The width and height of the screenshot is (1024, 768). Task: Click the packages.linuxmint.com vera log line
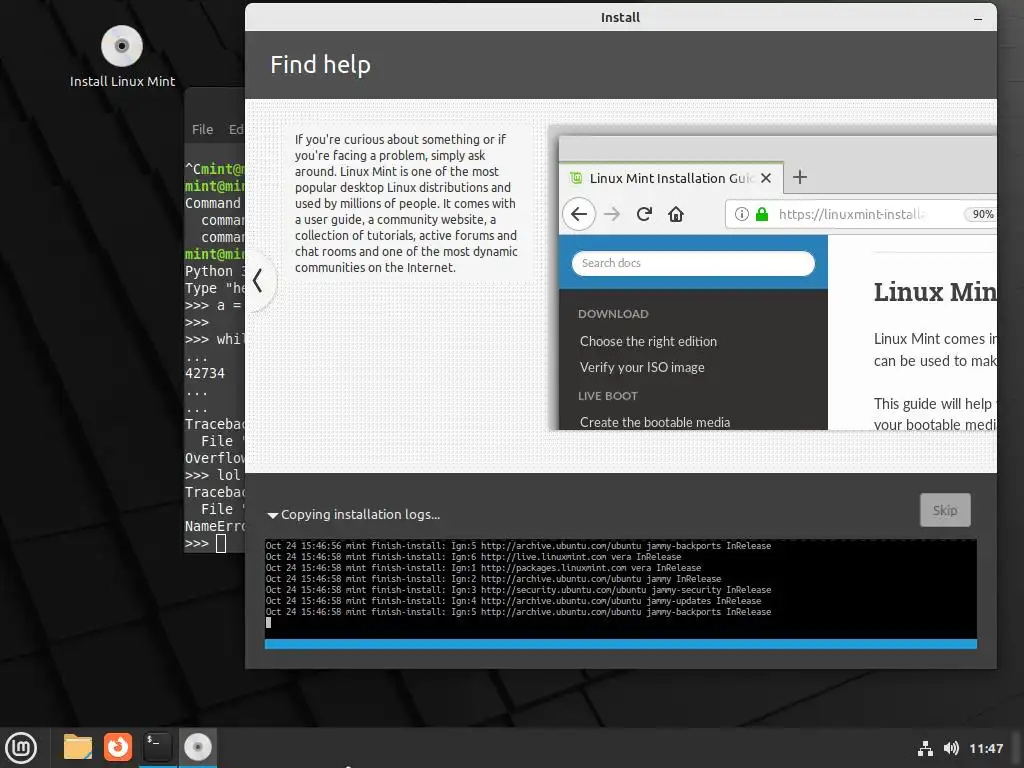point(483,568)
